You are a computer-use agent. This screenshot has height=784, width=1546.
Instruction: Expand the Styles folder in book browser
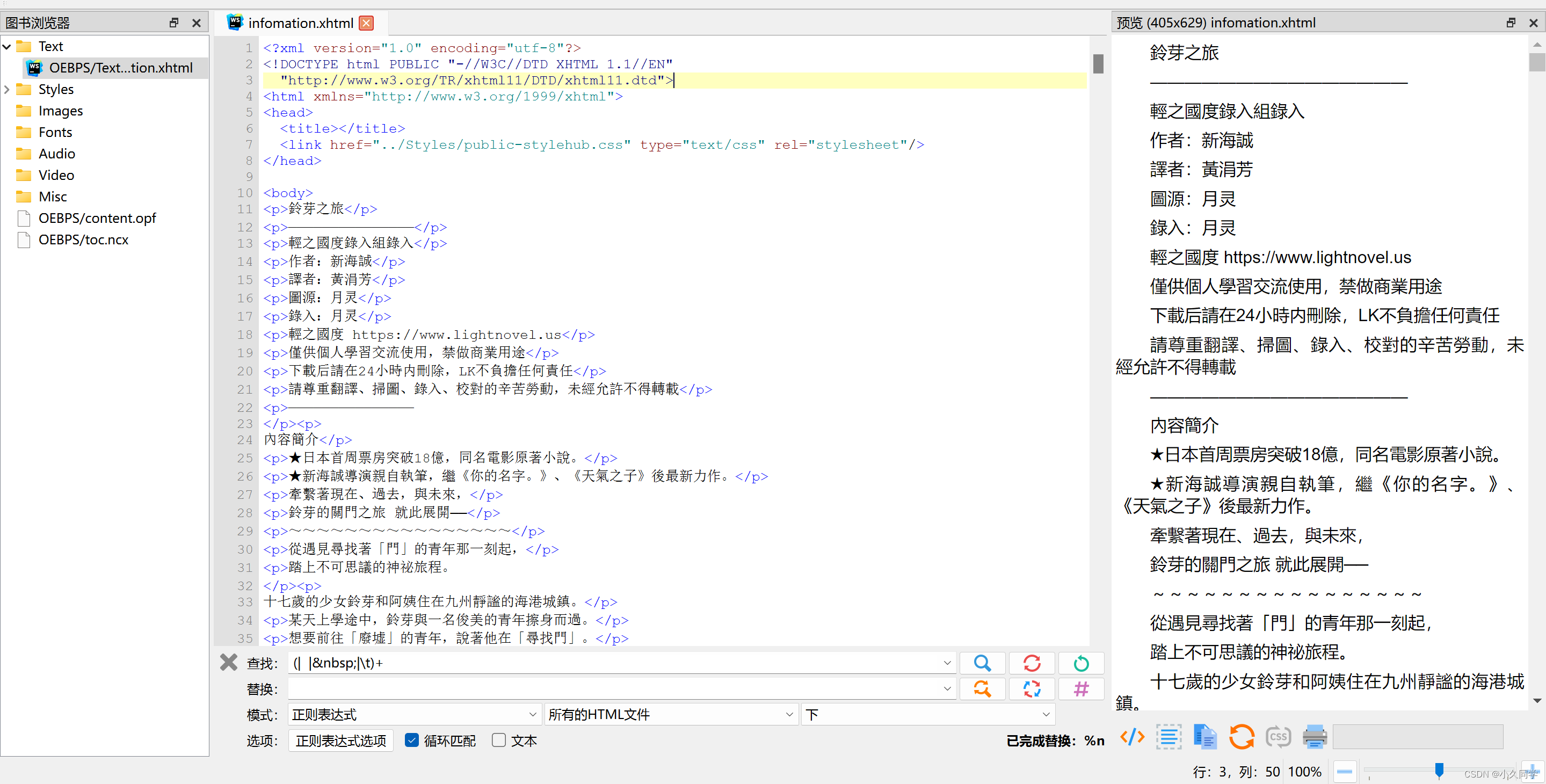click(x=7, y=90)
